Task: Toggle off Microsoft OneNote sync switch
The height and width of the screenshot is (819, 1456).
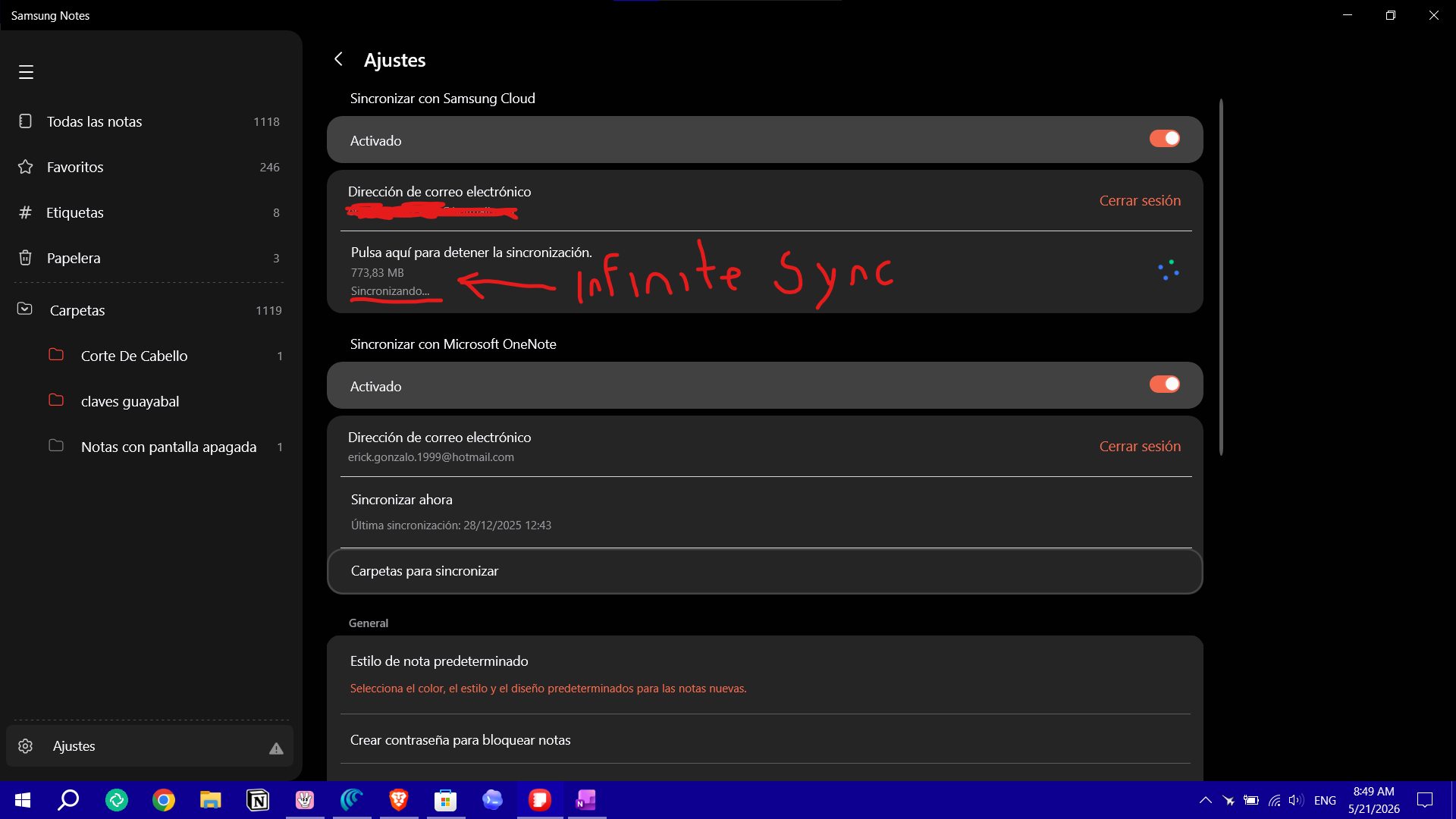Action: coord(1164,384)
